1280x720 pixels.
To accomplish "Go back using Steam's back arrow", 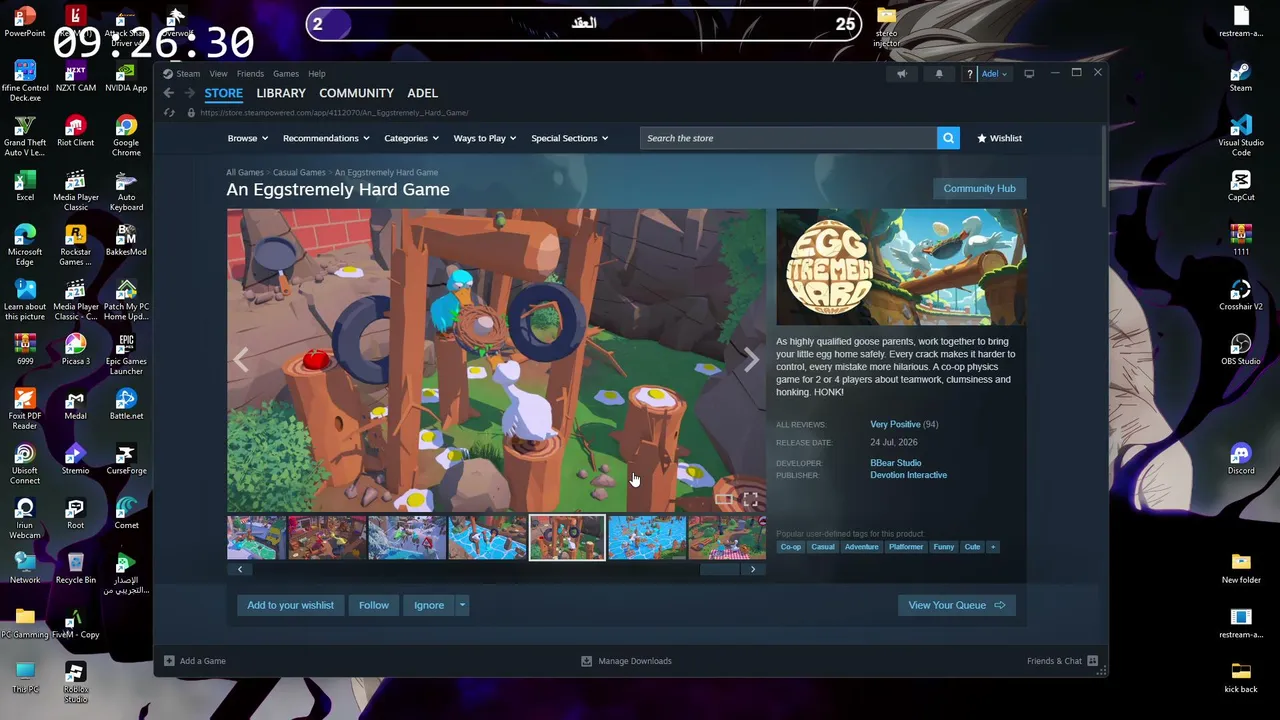I will tap(169, 93).
